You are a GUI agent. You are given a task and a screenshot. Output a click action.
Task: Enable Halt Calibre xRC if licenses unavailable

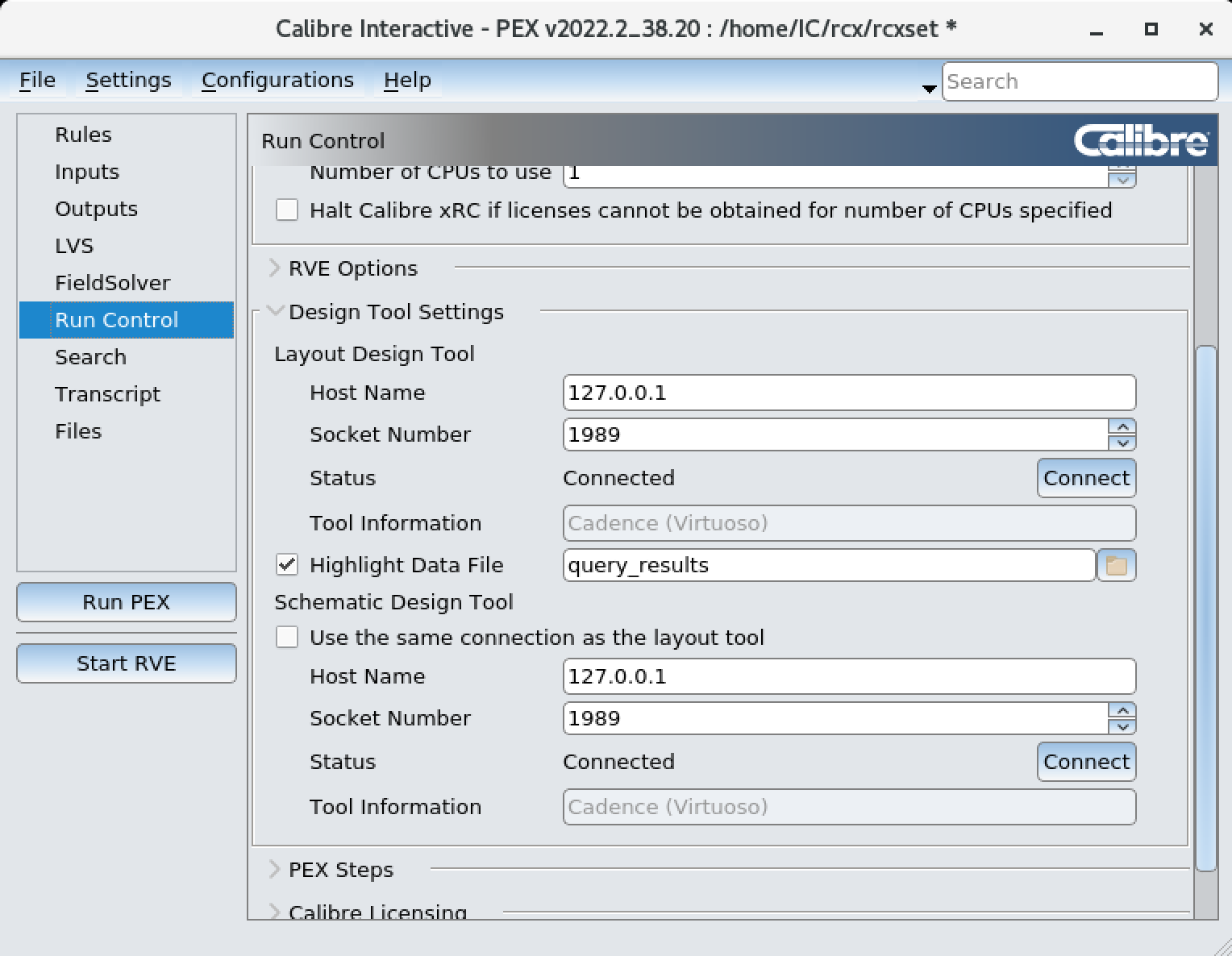[x=287, y=210]
